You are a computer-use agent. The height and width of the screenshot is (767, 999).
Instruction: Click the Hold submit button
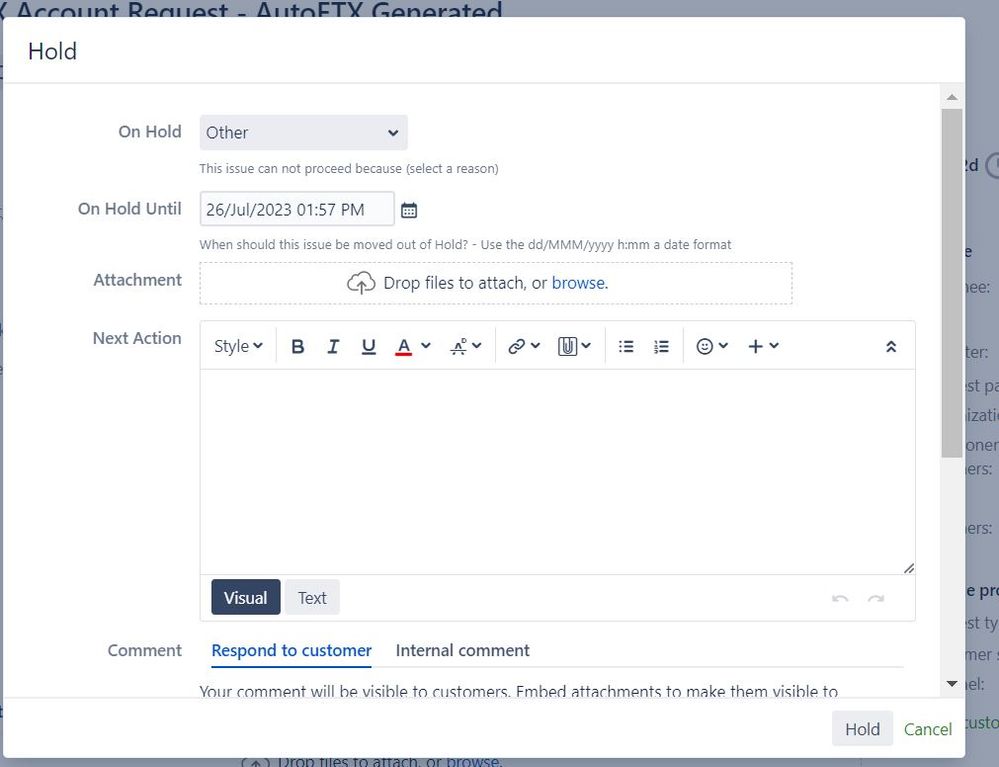(x=862, y=729)
